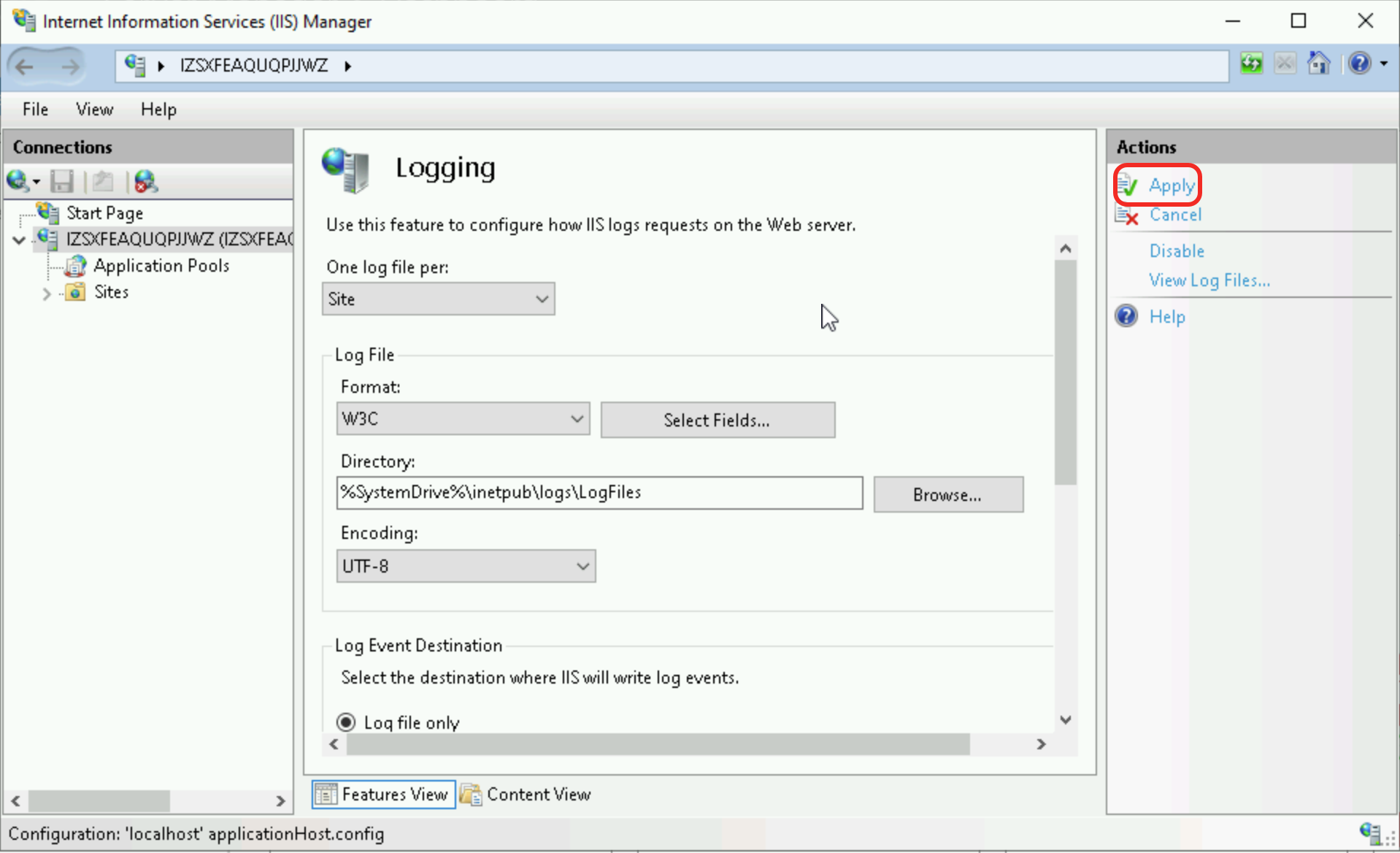Click the Directory path input field
This screenshot has width=1400, height=853.
point(600,493)
